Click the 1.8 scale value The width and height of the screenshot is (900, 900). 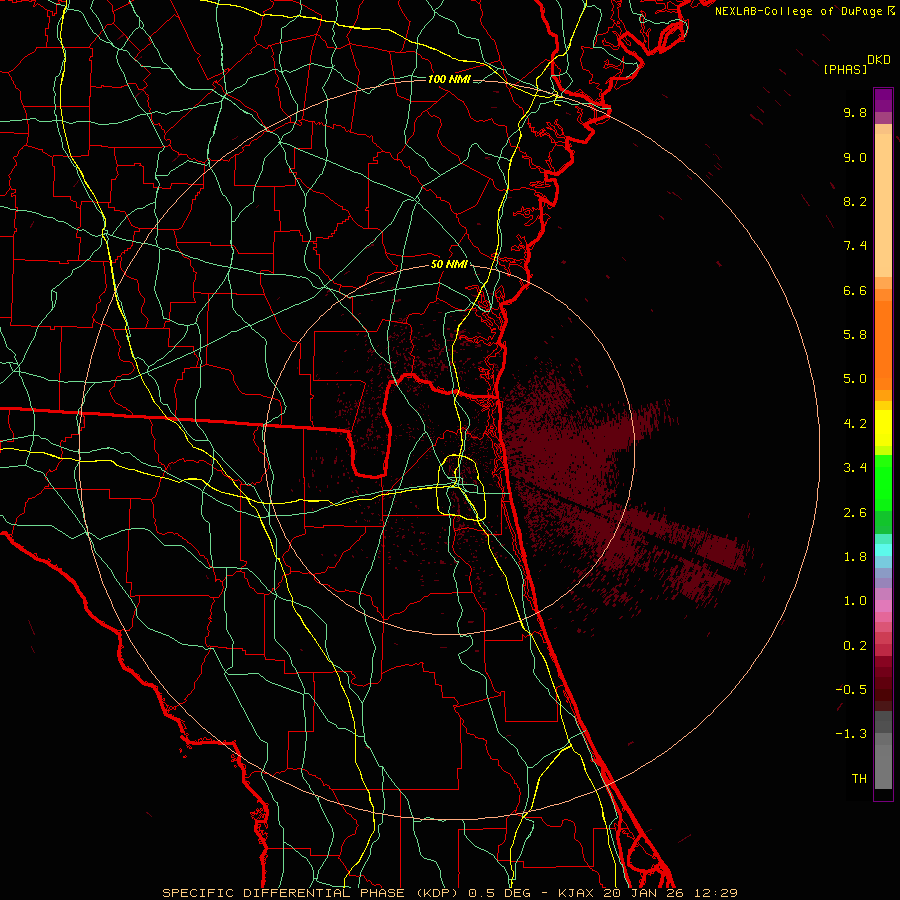pyautogui.click(x=855, y=557)
